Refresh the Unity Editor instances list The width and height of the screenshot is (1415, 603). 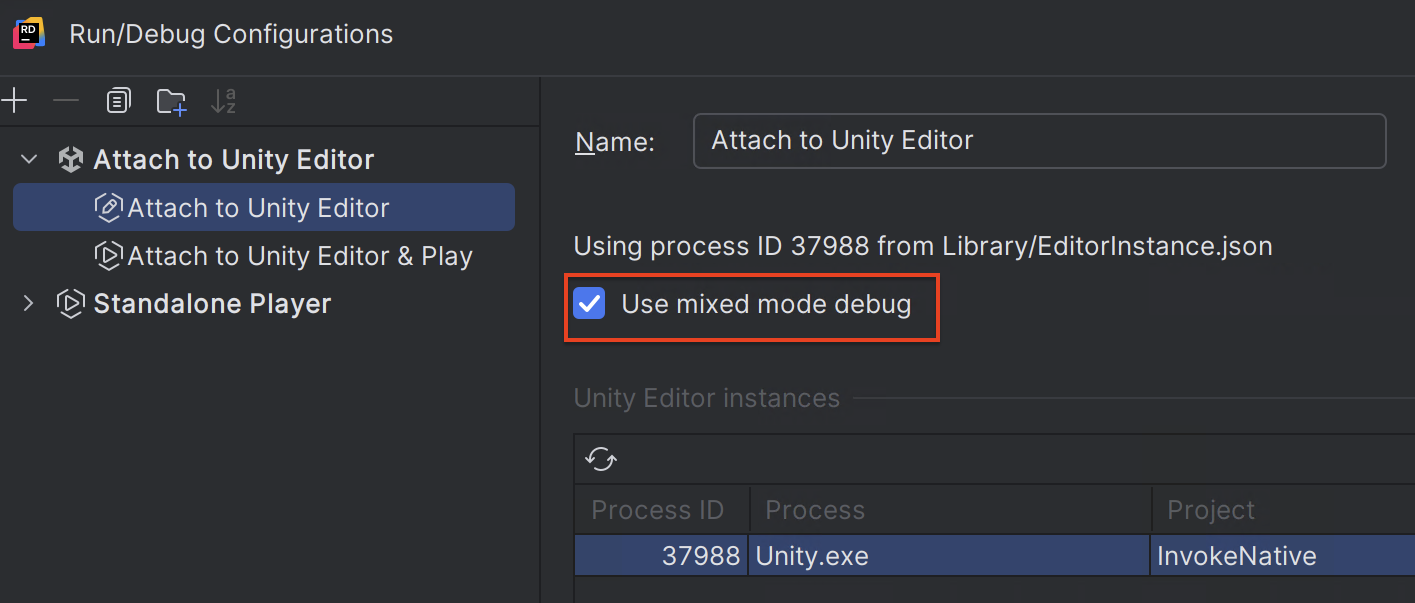(x=600, y=458)
